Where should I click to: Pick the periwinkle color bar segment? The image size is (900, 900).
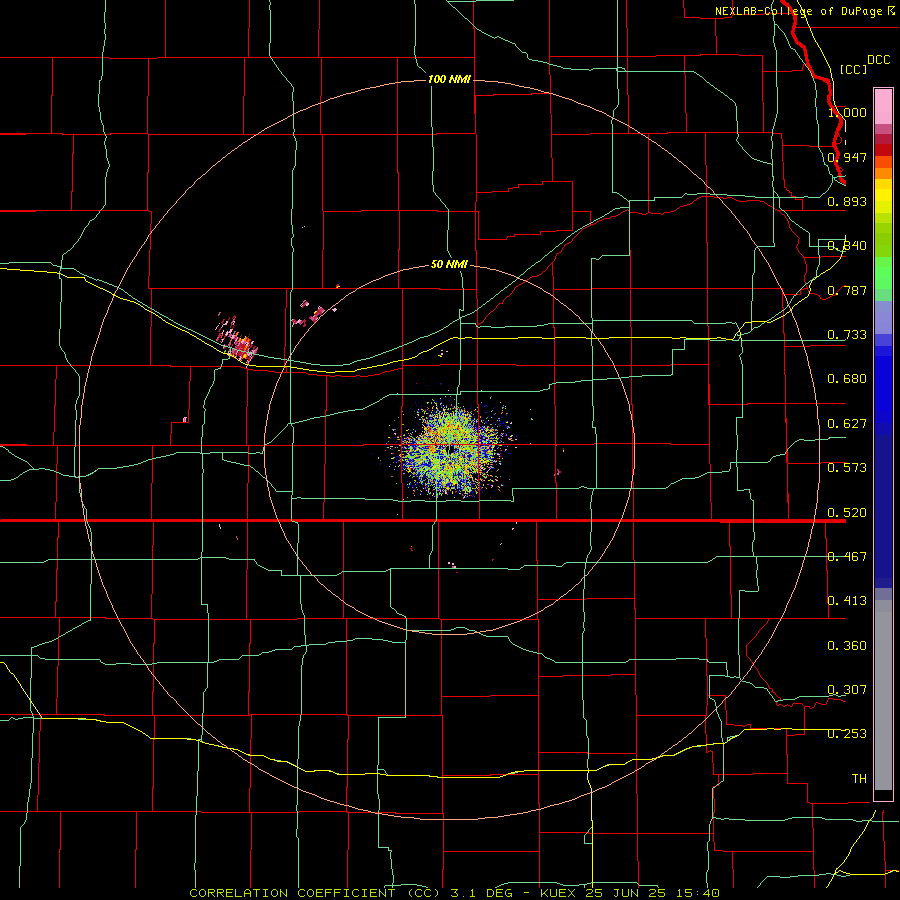click(883, 317)
